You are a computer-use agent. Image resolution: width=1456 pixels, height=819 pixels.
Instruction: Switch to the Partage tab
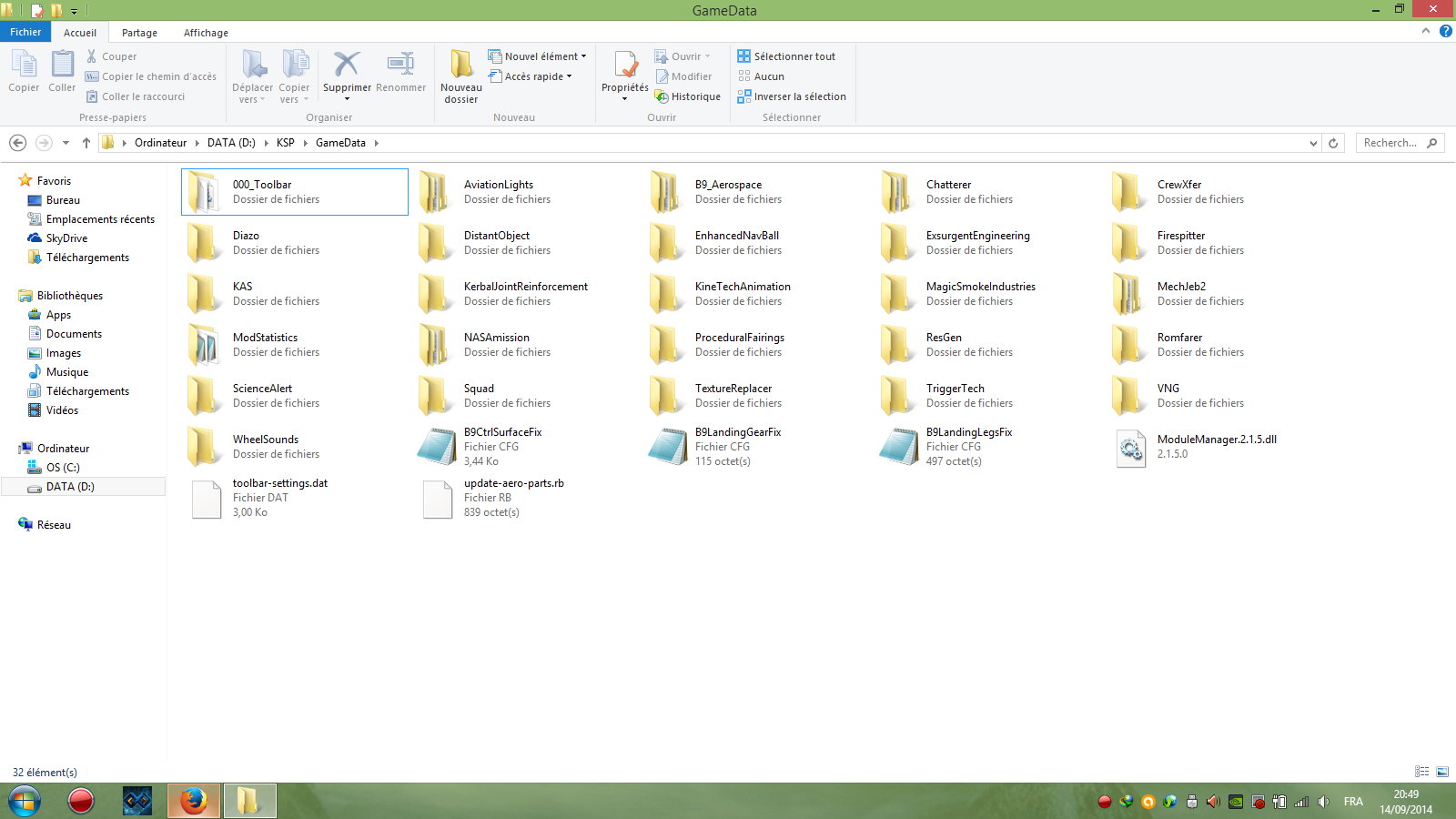click(139, 33)
